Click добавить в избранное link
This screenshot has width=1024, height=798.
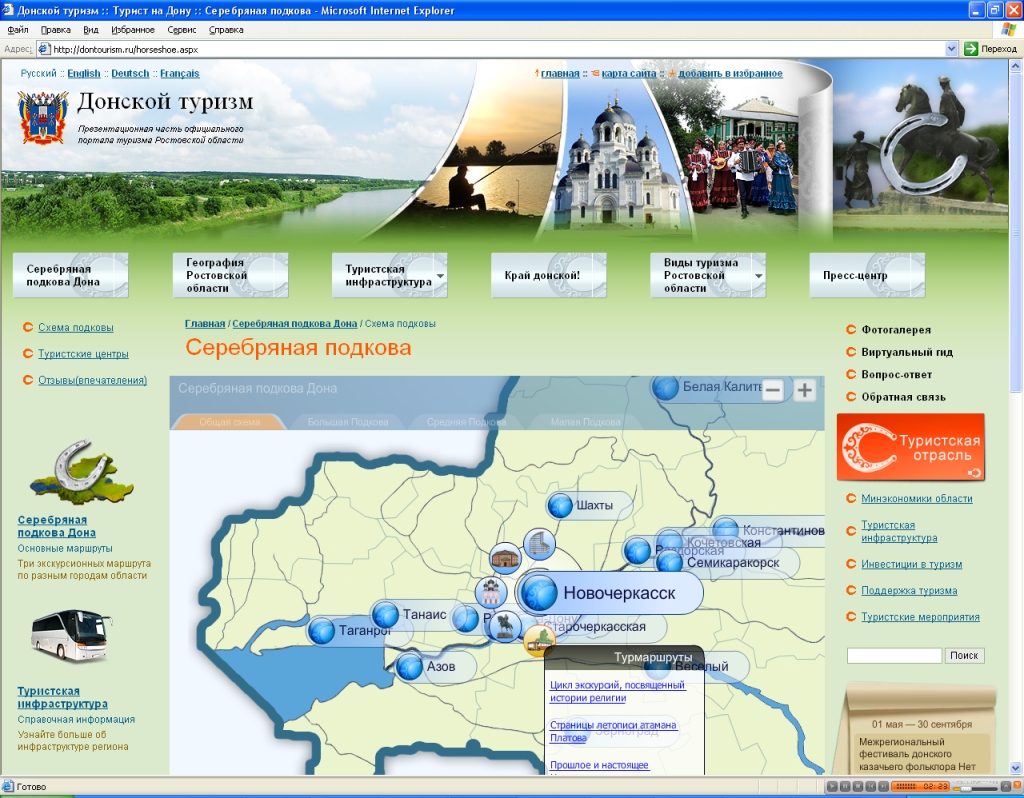730,73
